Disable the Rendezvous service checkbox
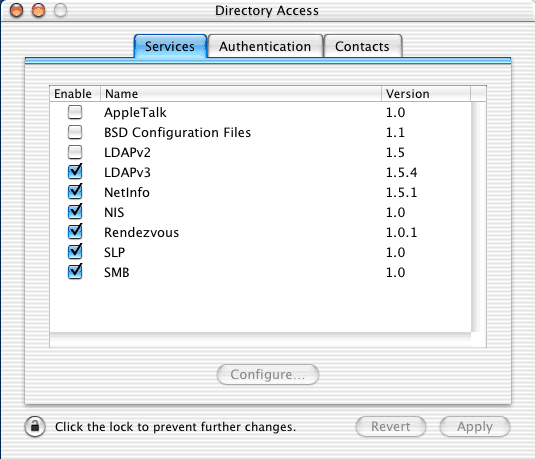Screen dimensions: 535x459 pos(75,232)
